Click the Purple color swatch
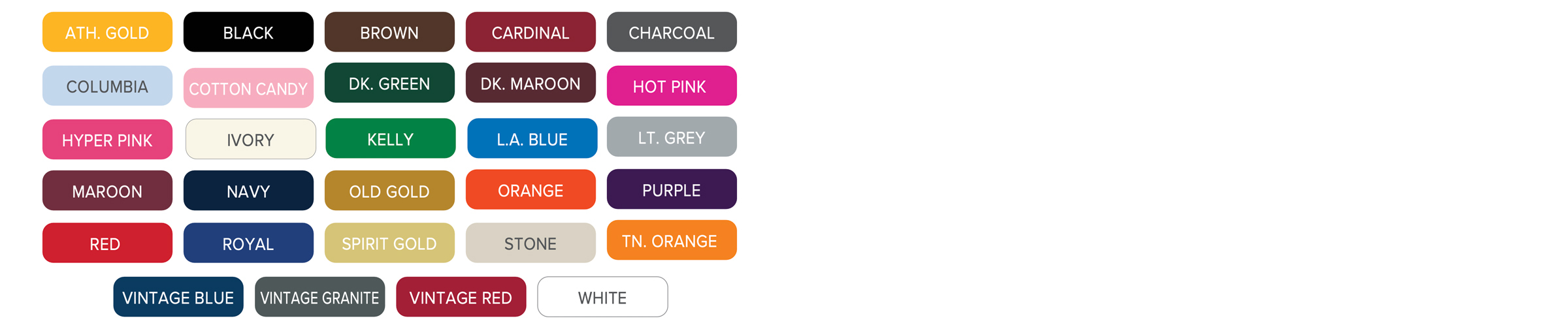This screenshot has width=1568, height=329. 672,189
